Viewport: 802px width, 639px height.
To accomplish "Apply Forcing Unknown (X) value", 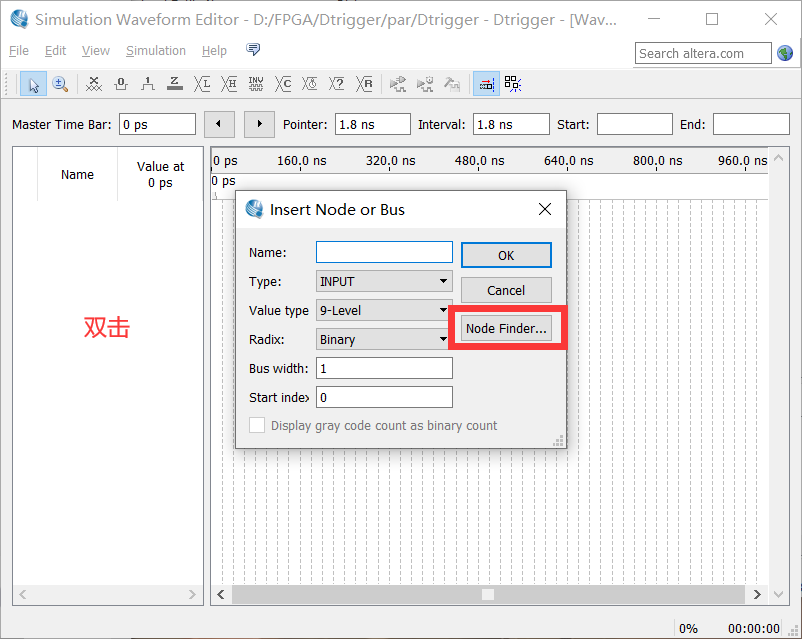I will click(94, 84).
